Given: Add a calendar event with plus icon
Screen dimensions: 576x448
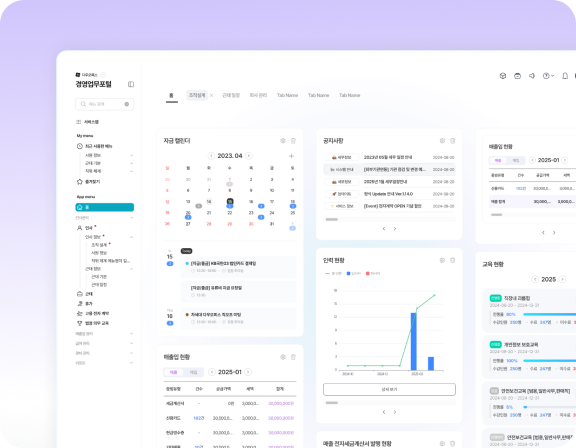Looking at the screenshot, I should click(291, 156).
